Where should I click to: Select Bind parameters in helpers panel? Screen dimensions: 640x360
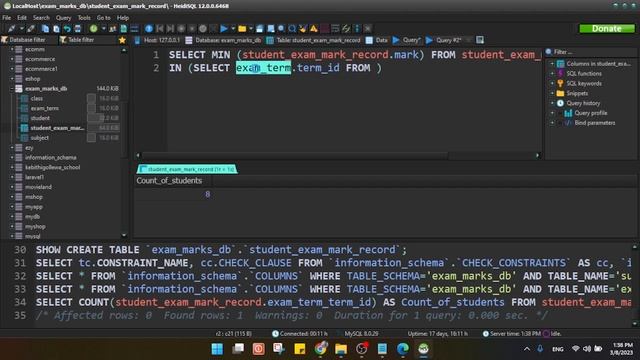tap(594, 123)
